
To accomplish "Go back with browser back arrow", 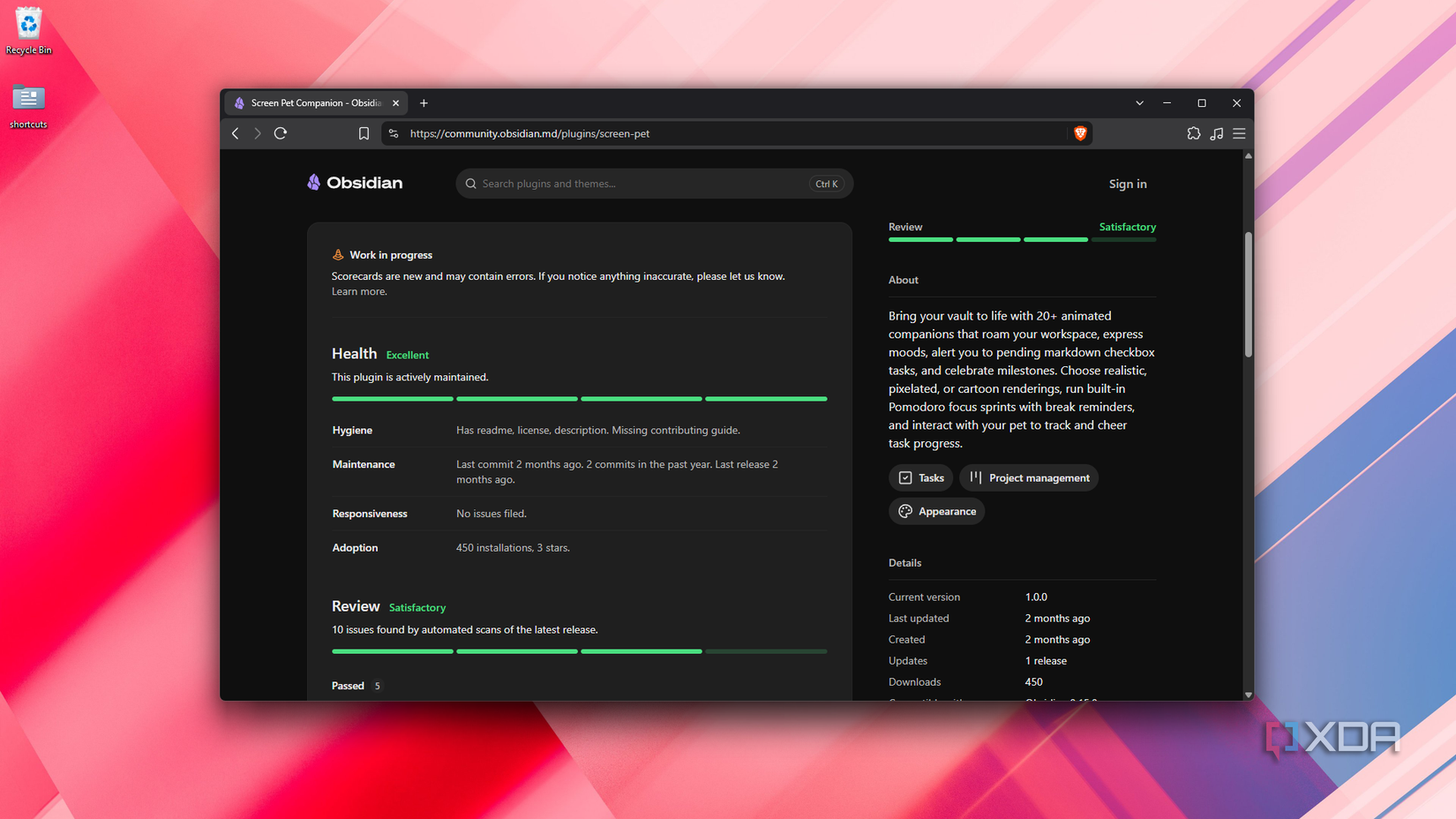I will pyautogui.click(x=236, y=133).
